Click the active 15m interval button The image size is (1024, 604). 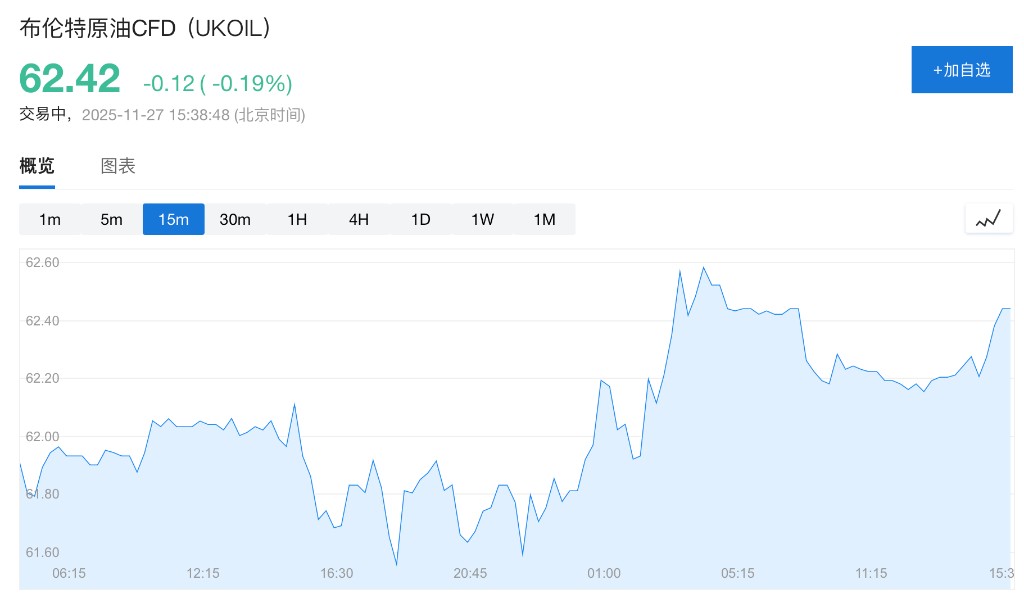coord(173,219)
